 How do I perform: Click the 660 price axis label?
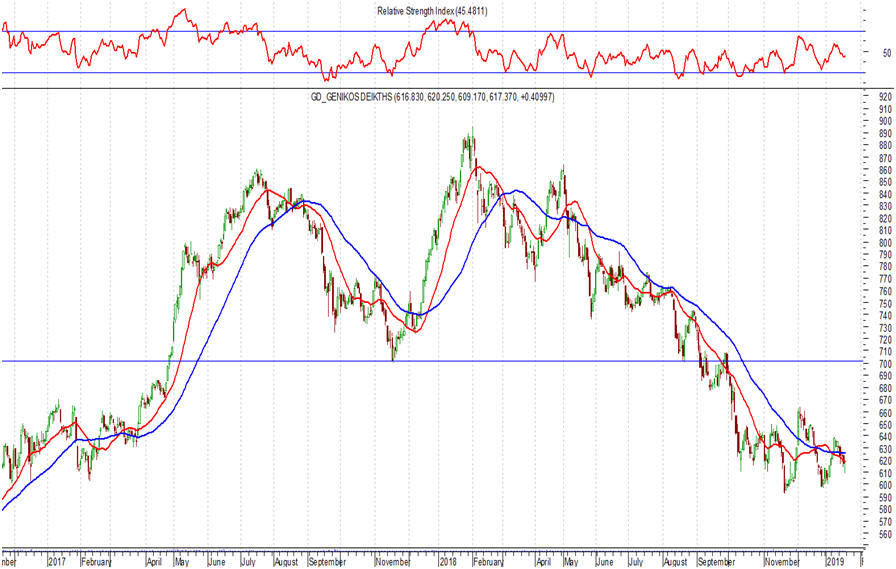point(885,413)
